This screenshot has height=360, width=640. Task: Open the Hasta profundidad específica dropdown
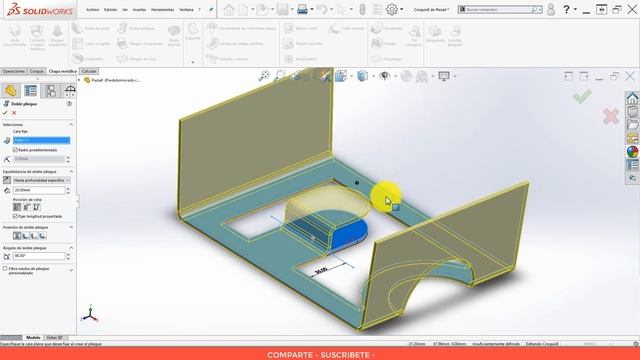point(42,180)
